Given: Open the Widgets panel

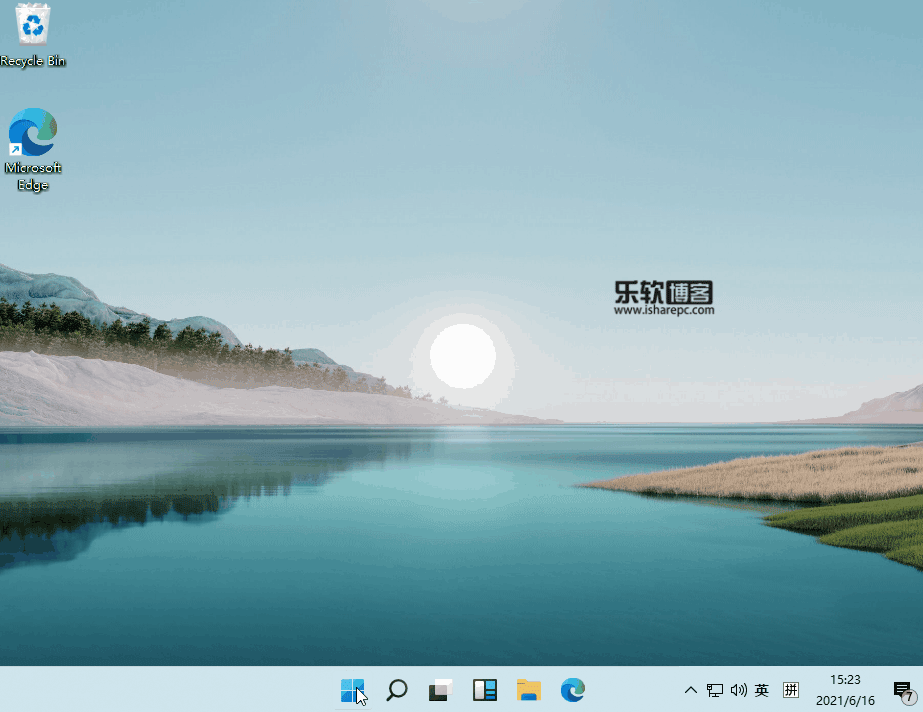Looking at the screenshot, I should (x=484, y=690).
